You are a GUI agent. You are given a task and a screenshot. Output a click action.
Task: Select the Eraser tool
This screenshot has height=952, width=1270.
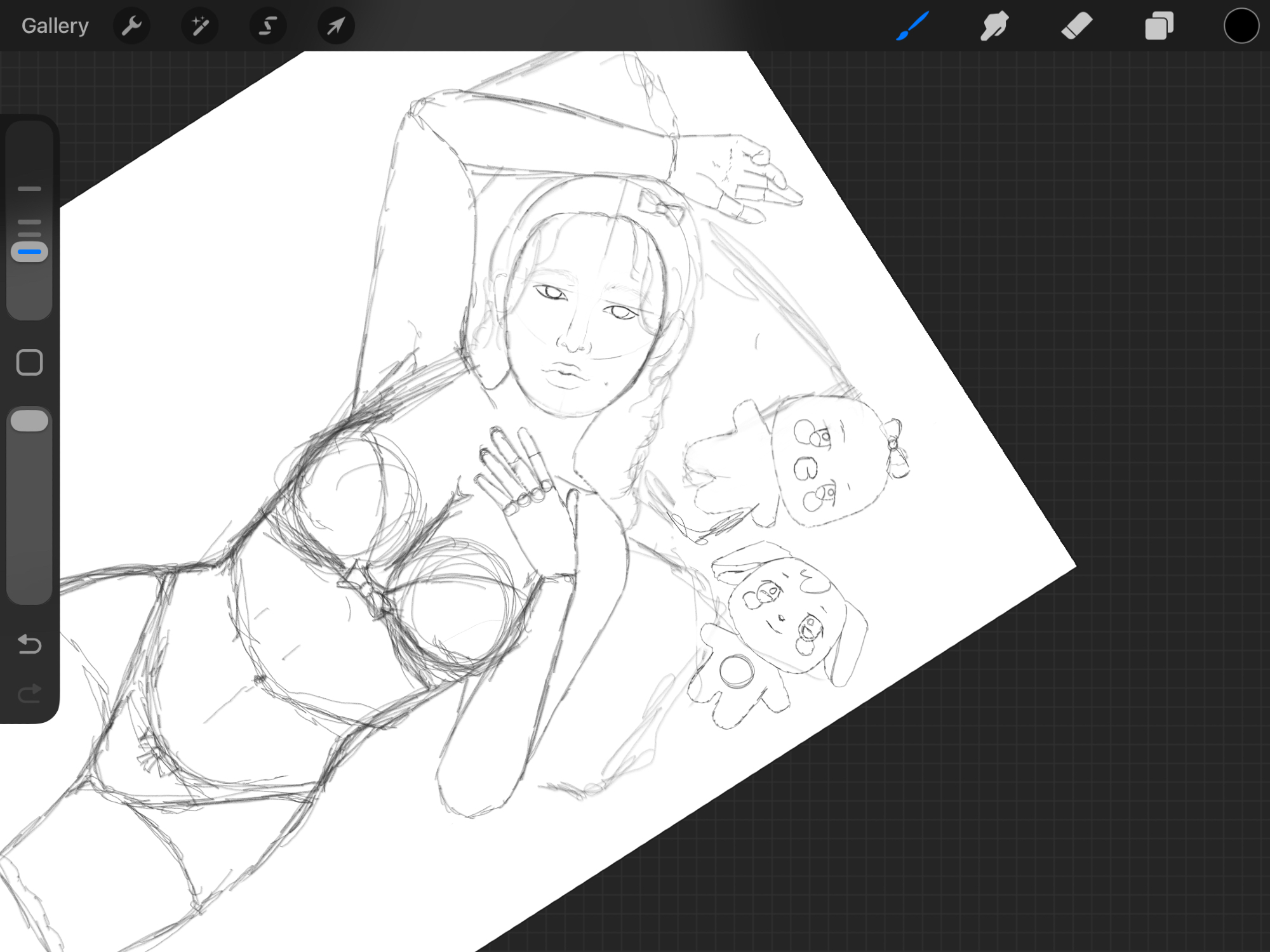tap(1076, 26)
